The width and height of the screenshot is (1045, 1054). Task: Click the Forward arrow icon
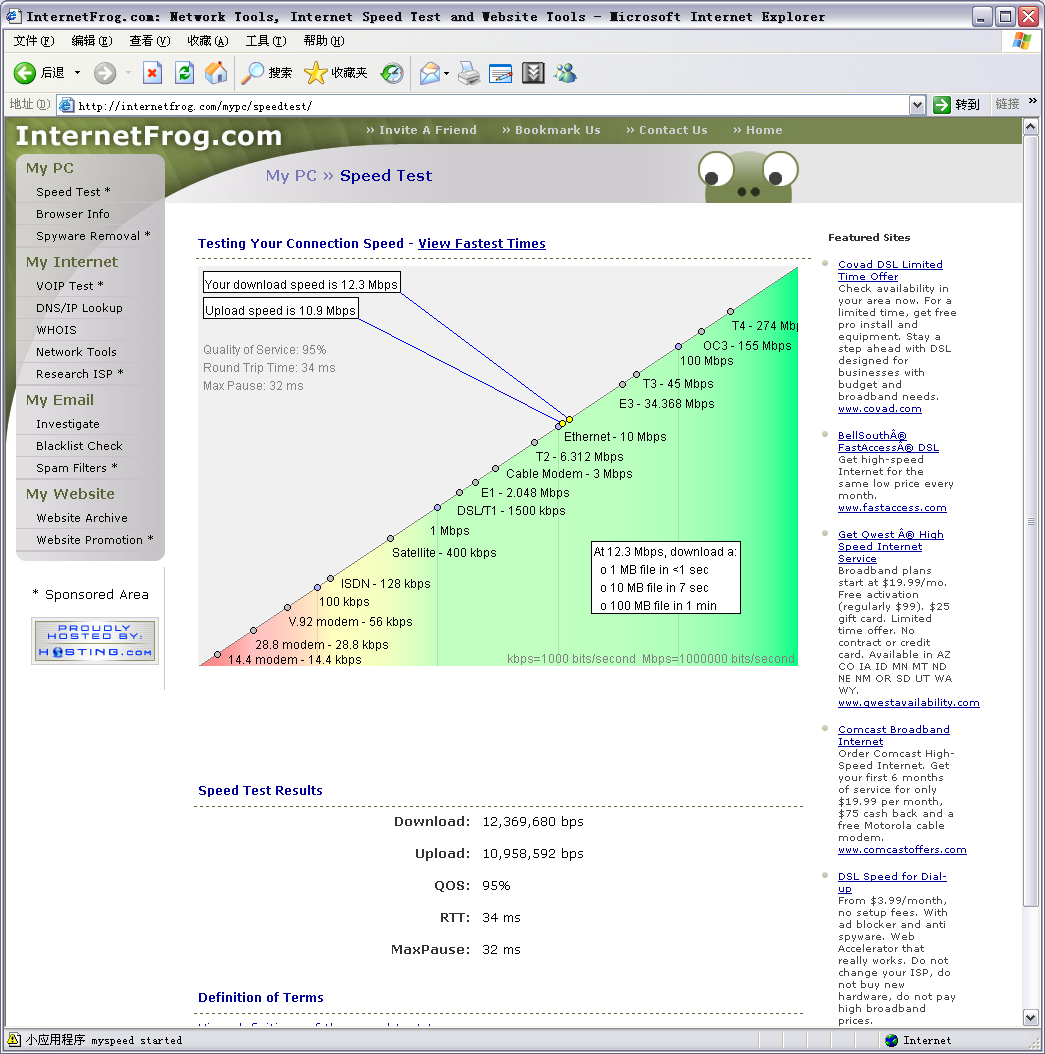[x=104, y=73]
